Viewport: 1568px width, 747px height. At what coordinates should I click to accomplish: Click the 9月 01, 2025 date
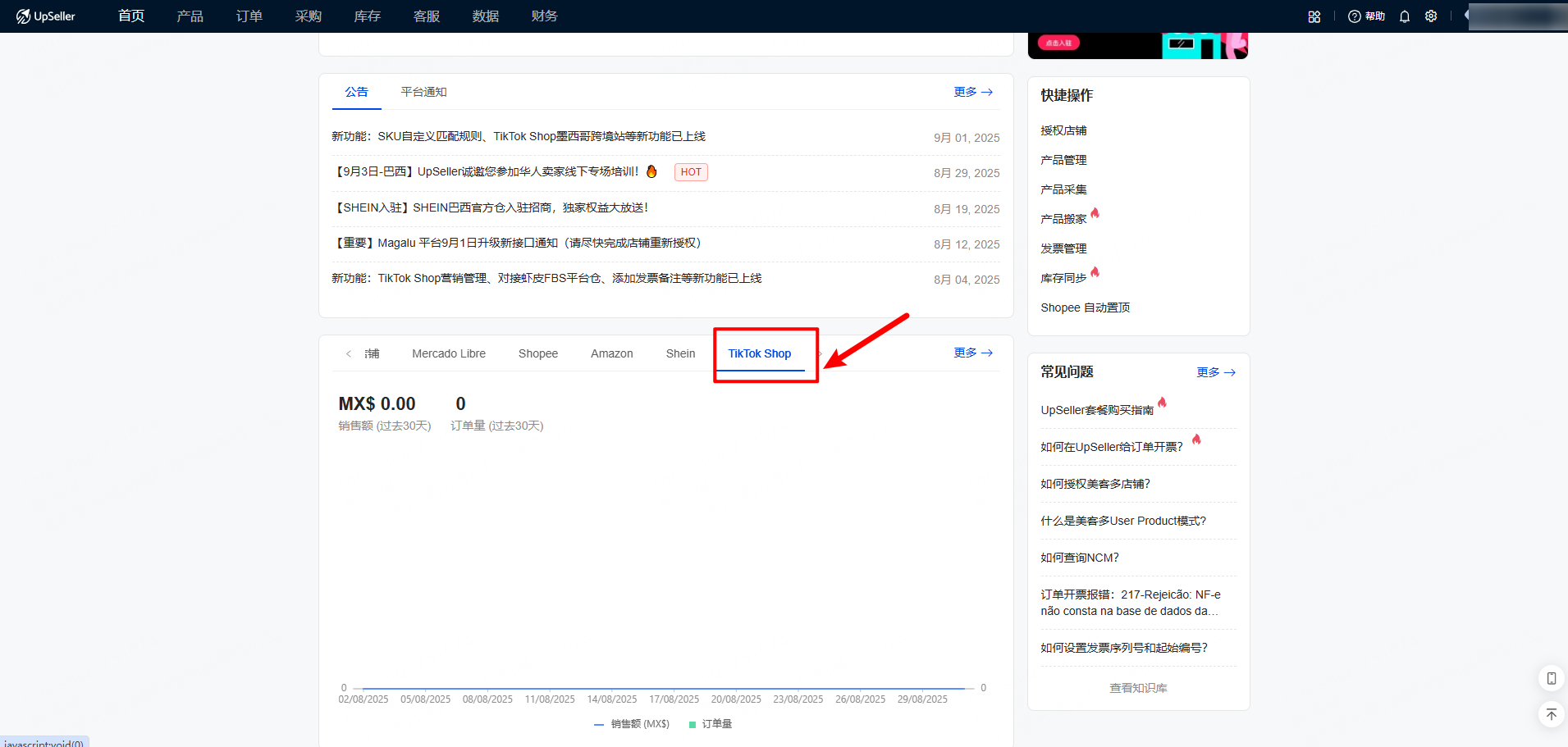point(967,138)
